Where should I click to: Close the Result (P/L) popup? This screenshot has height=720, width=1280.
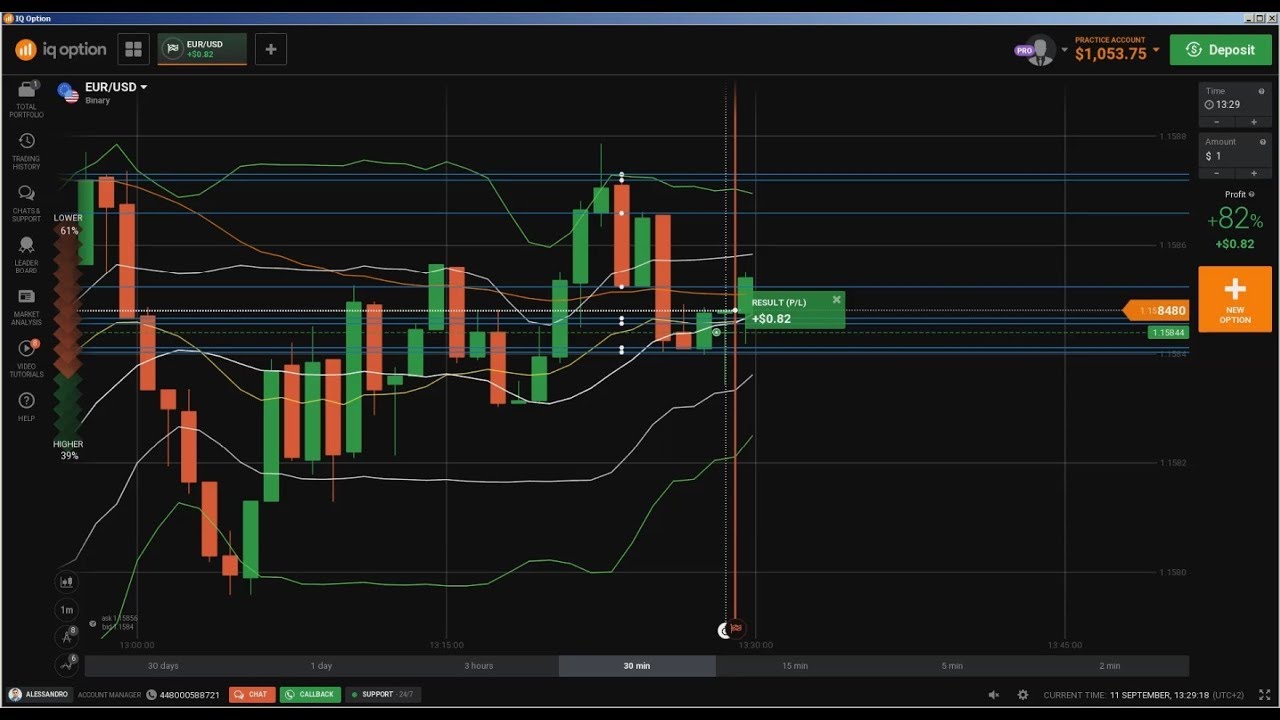coord(837,299)
